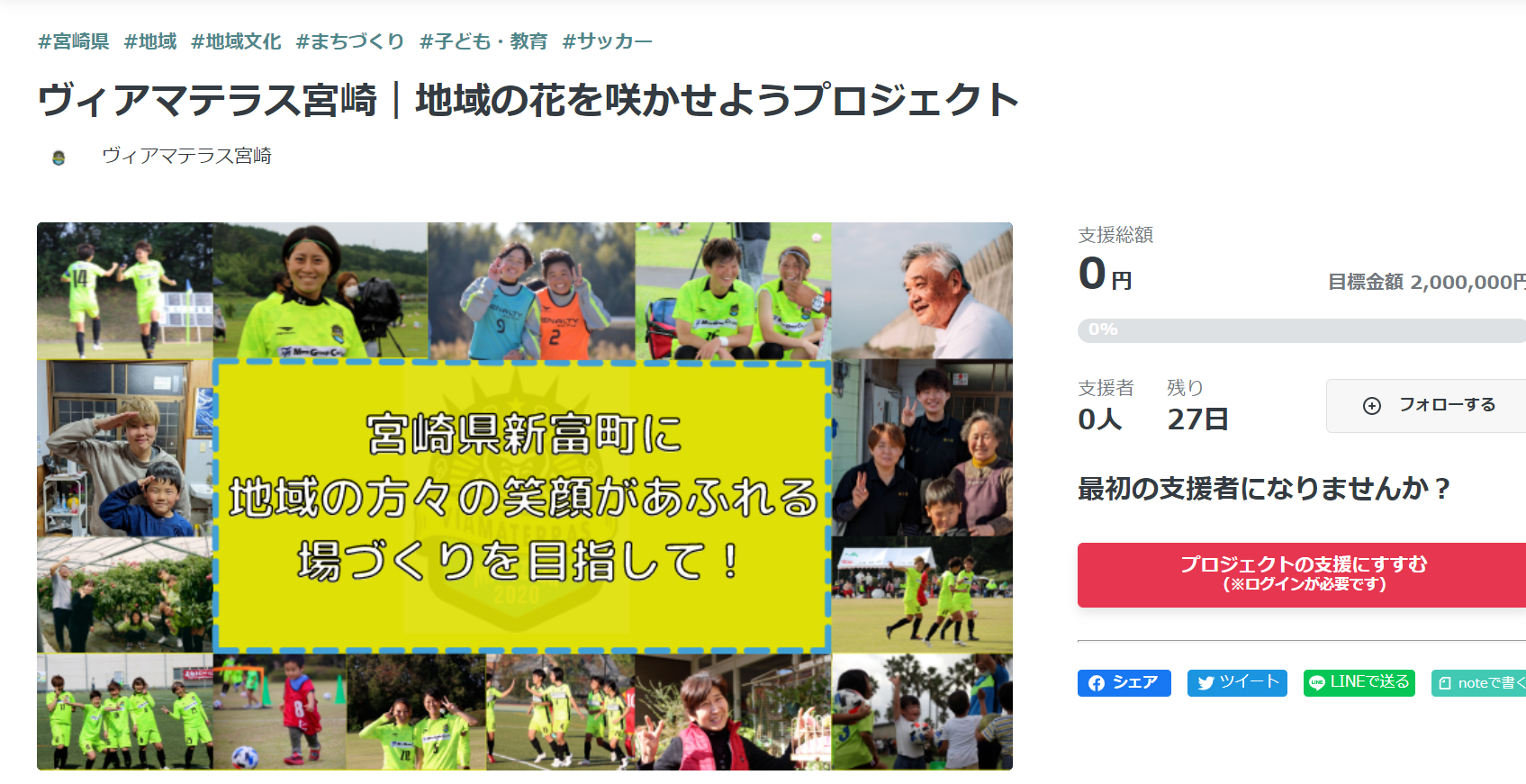The width and height of the screenshot is (1526, 784).
Task: Click the Facebook icon on the share button
Action: [x=1096, y=683]
